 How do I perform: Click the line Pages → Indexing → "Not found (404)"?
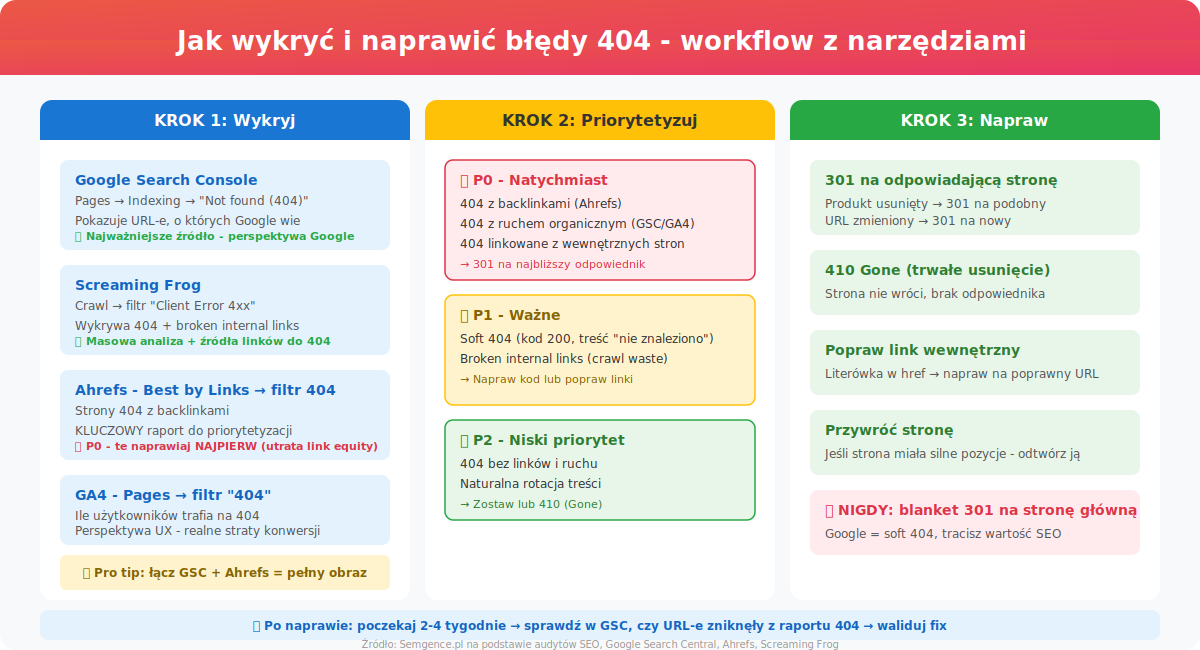click(192, 201)
